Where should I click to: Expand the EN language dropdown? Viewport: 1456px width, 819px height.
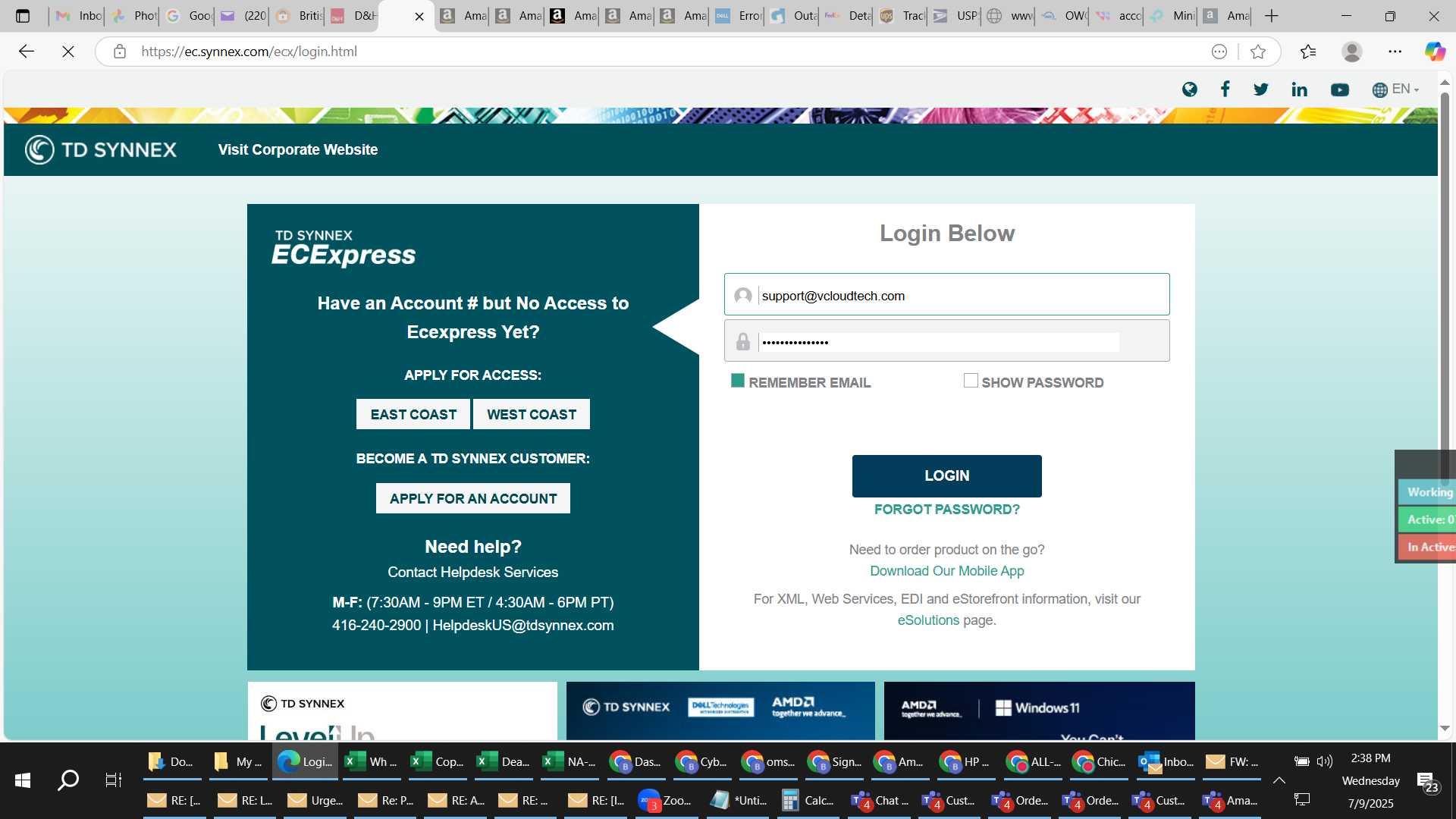(x=1395, y=89)
